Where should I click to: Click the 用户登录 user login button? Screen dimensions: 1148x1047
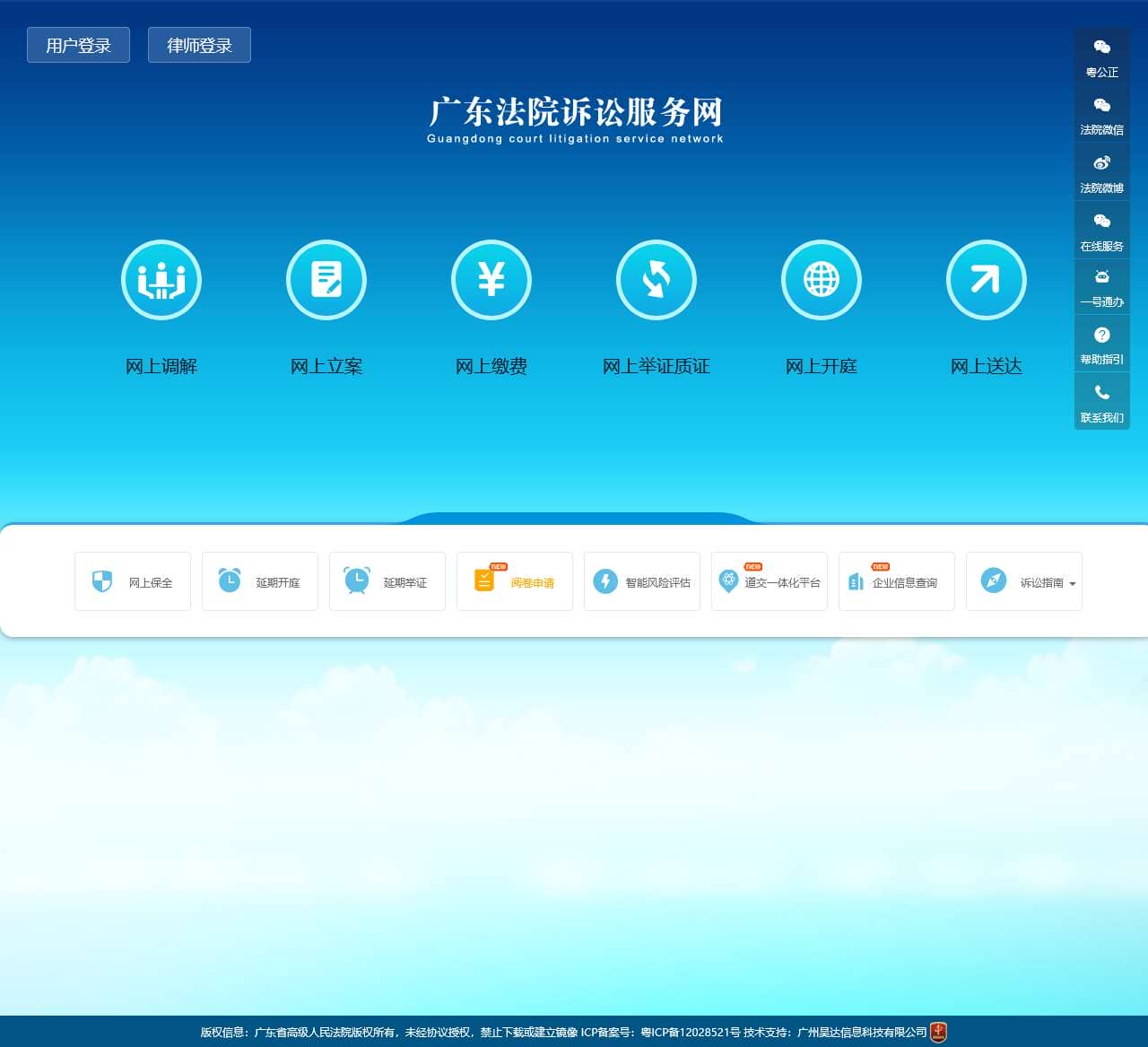pyautogui.click(x=78, y=45)
